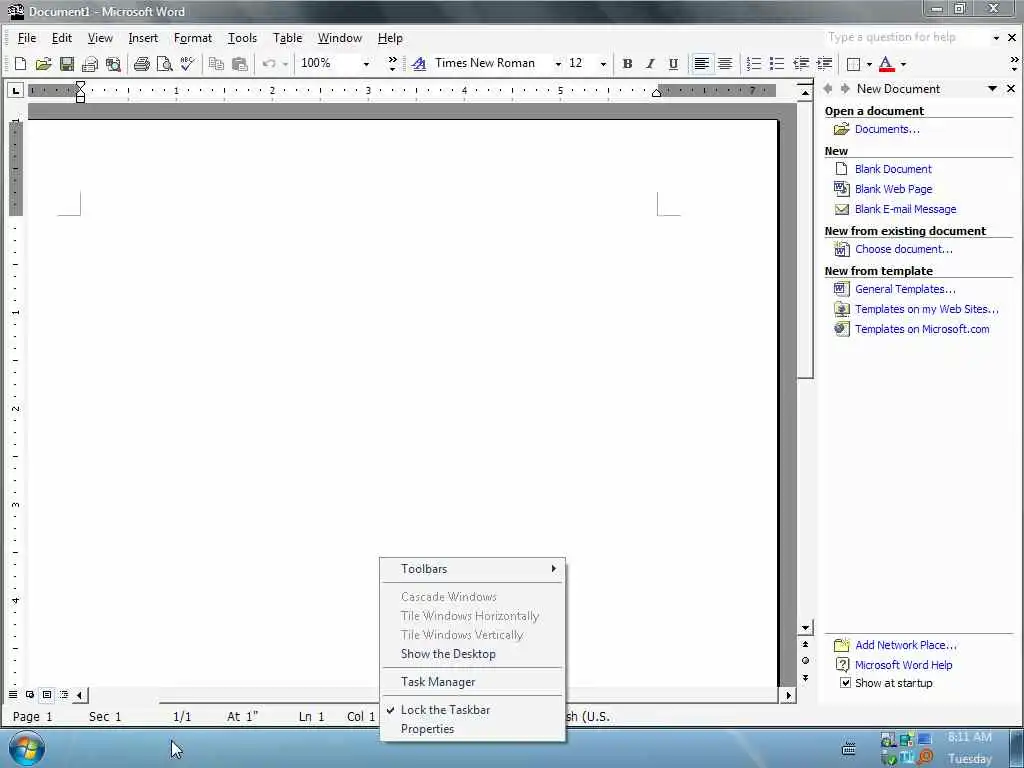Select Align Left button
Screen dimensions: 1024x768
(x=702, y=63)
